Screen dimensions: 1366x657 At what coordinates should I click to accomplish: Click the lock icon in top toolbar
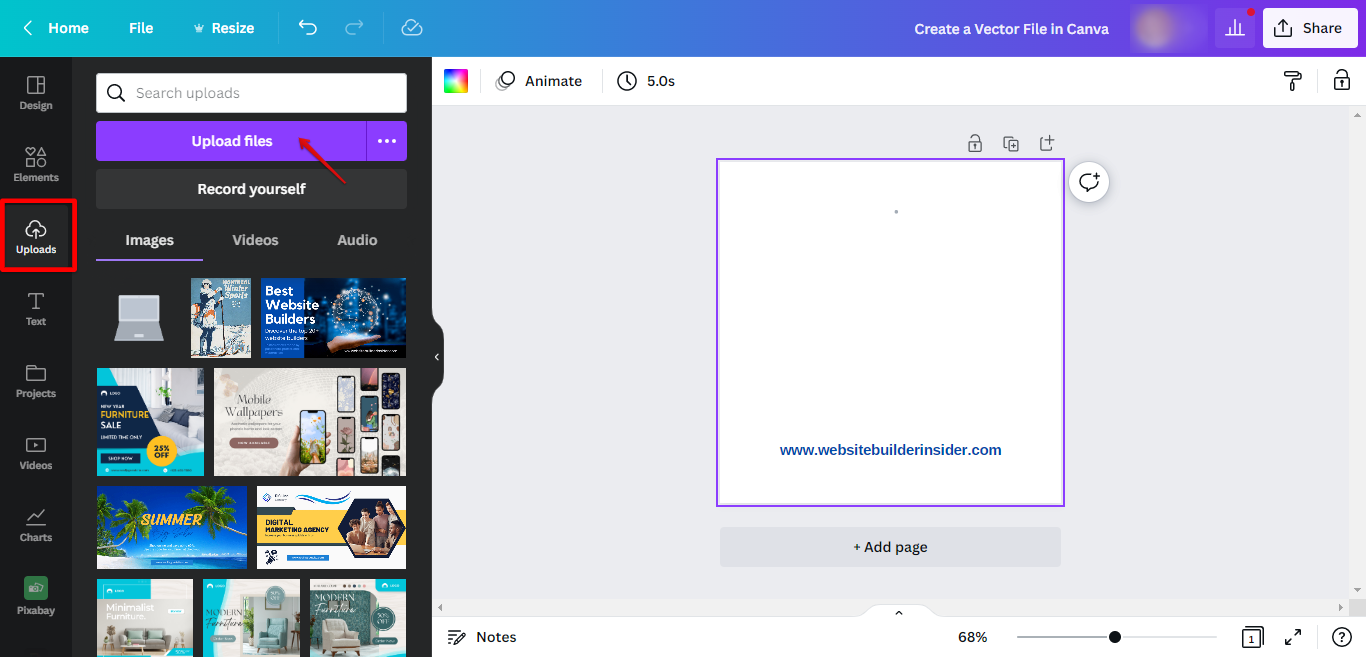[x=1341, y=81]
